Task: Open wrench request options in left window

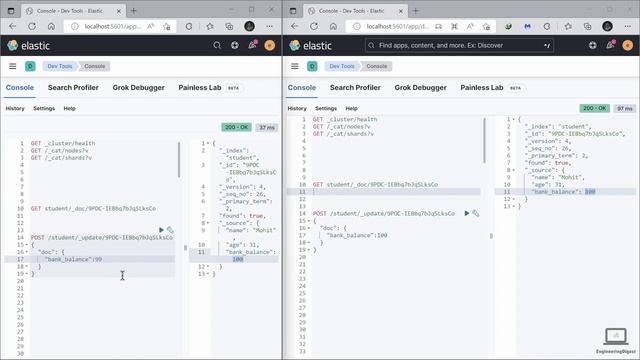Action: tap(170, 230)
